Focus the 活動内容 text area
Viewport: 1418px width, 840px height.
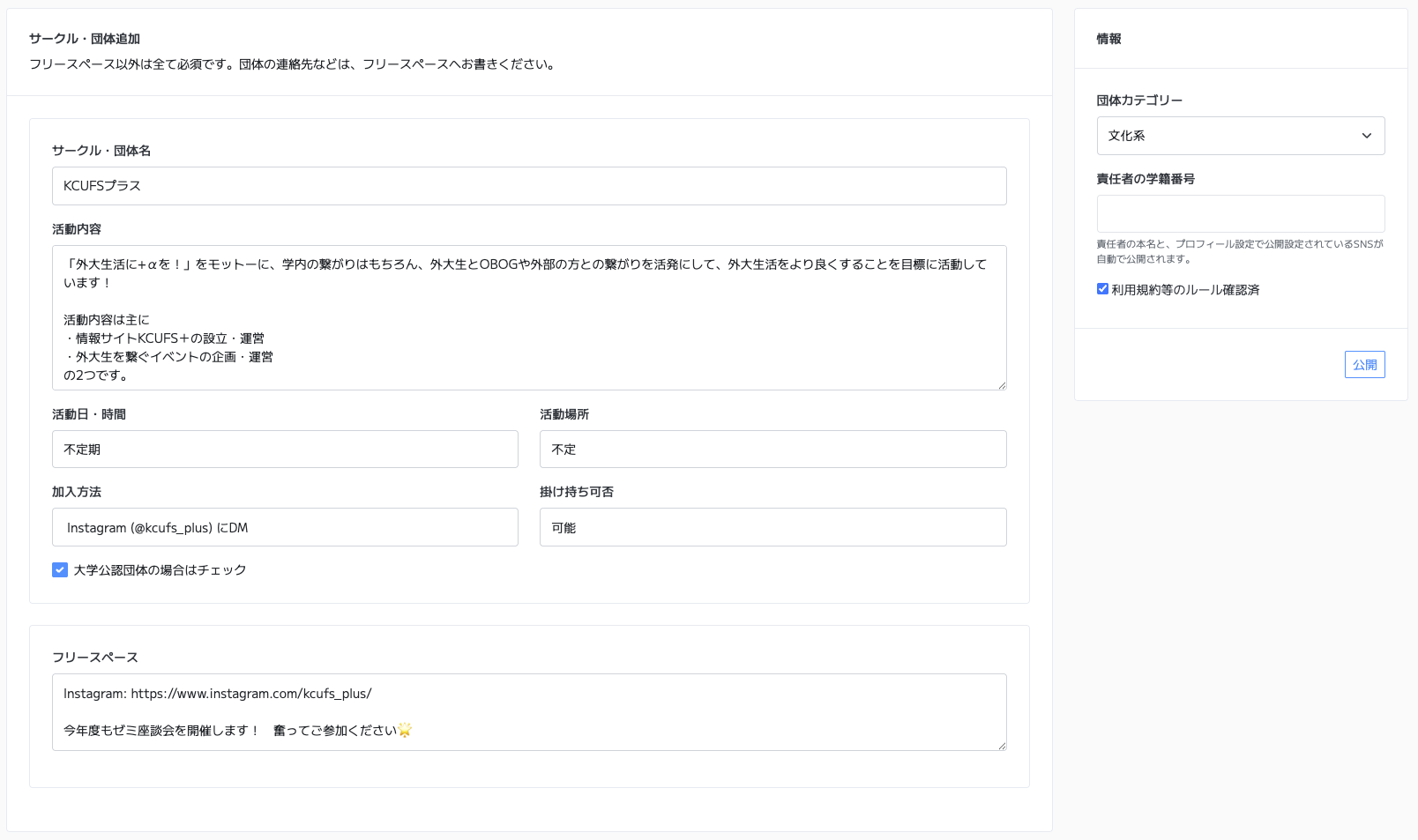tap(529, 317)
